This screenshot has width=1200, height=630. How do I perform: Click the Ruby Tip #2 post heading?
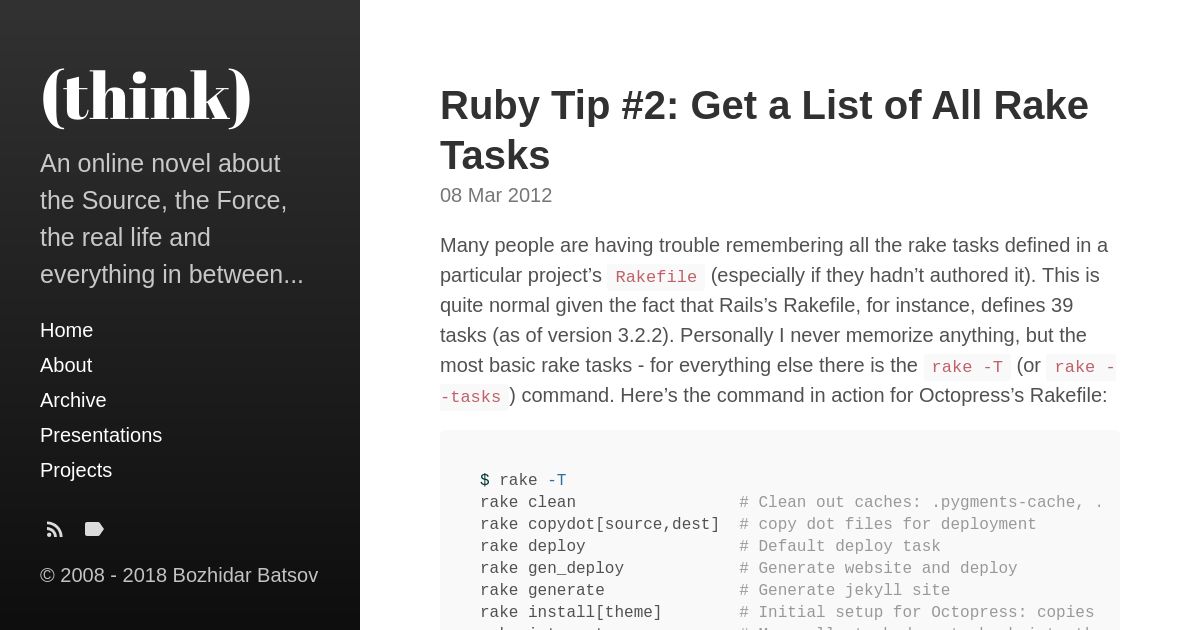[x=764, y=130]
